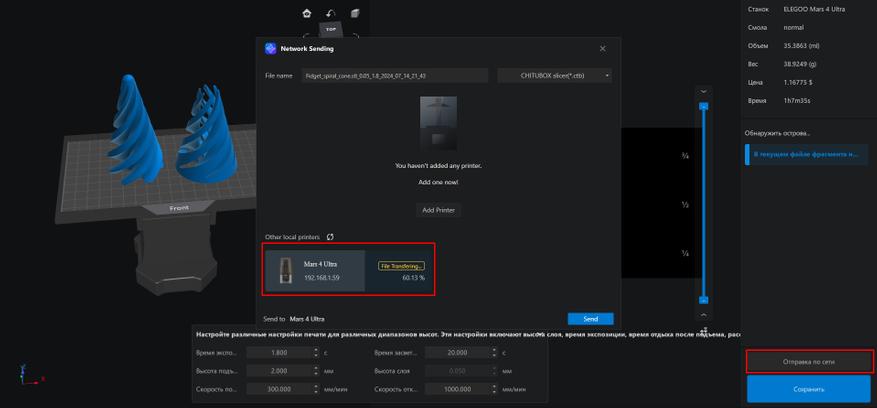Click the top handle of layer slider

(x=704, y=106)
